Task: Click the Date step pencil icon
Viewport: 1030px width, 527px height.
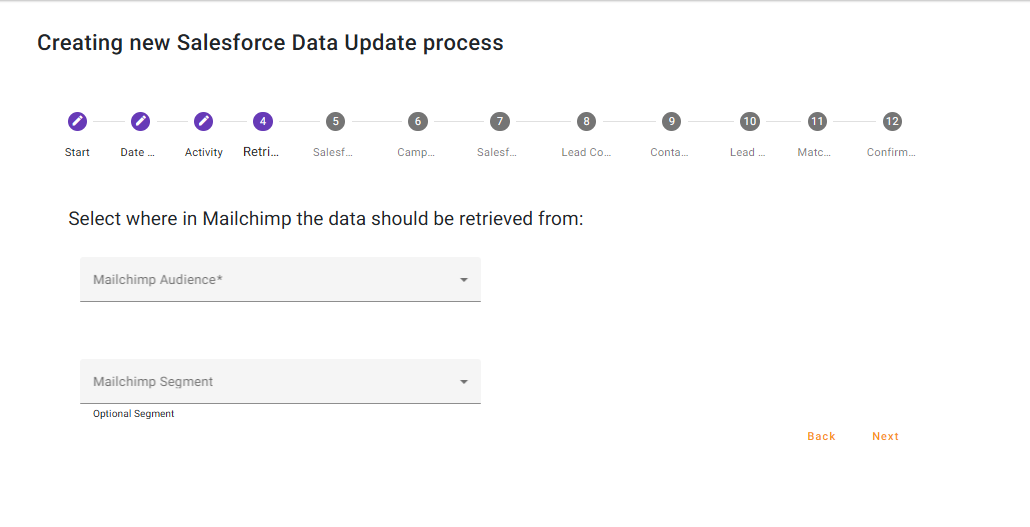Action: (x=140, y=121)
